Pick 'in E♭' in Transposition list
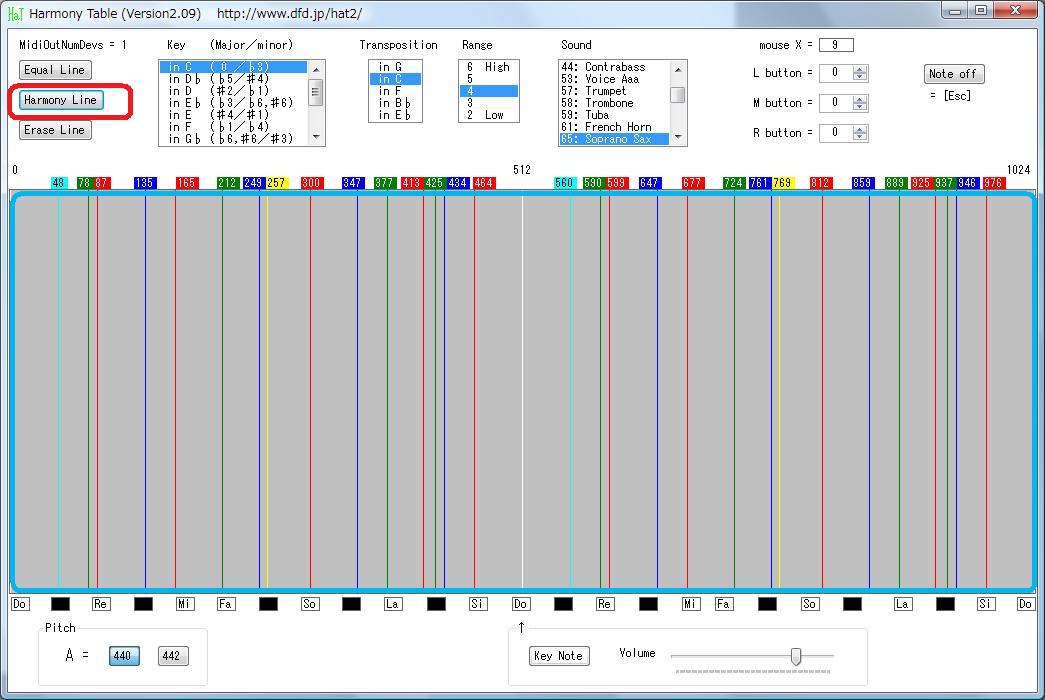1045x700 pixels. click(395, 115)
